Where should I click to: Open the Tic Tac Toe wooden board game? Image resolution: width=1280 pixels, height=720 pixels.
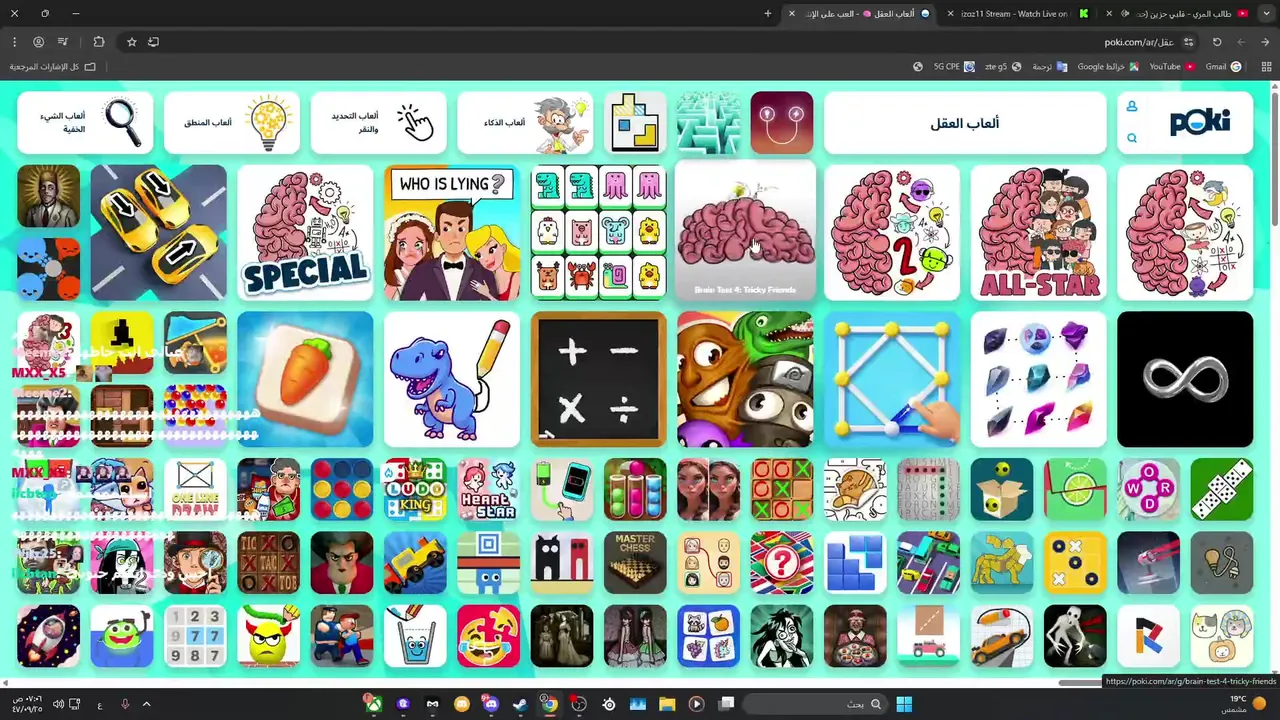click(268, 563)
